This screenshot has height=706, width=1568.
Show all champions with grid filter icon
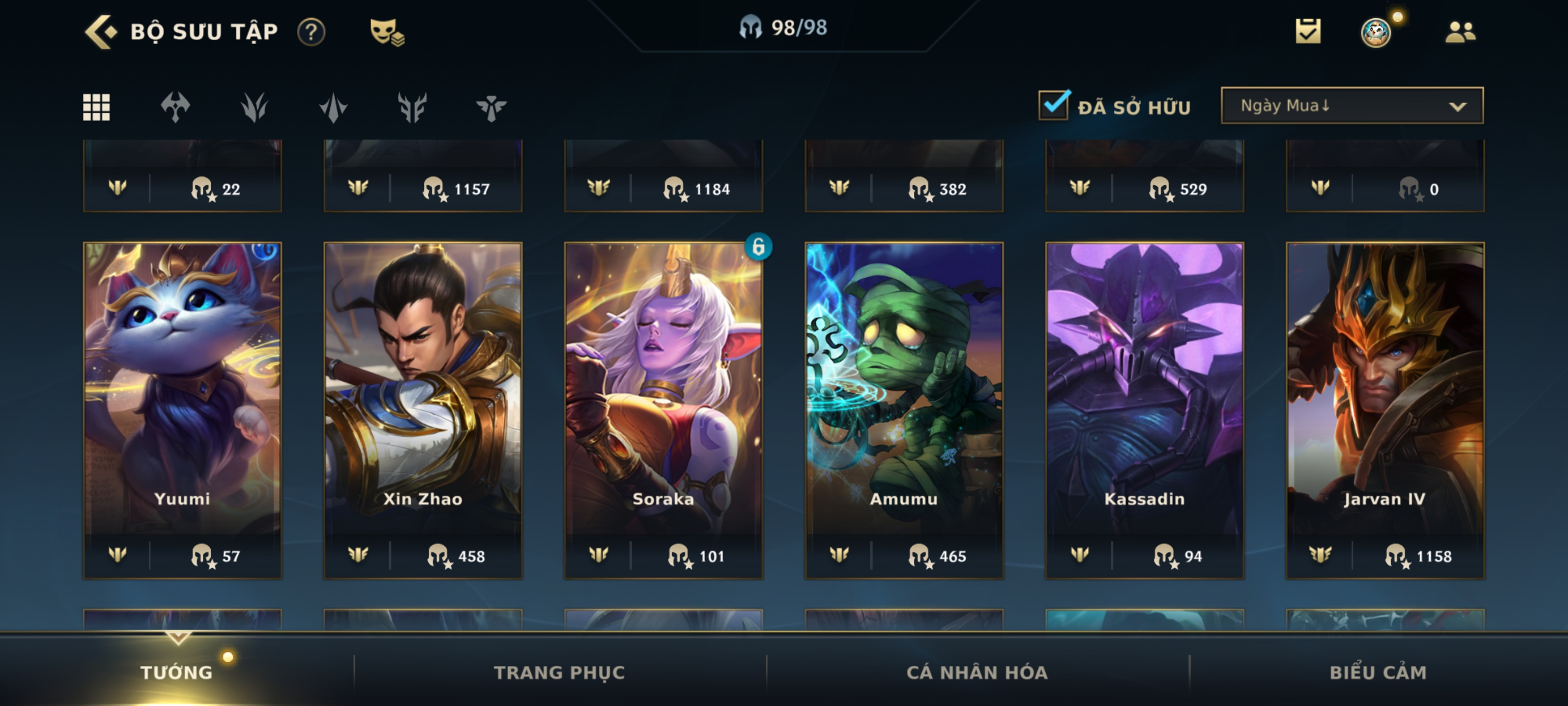[x=96, y=107]
